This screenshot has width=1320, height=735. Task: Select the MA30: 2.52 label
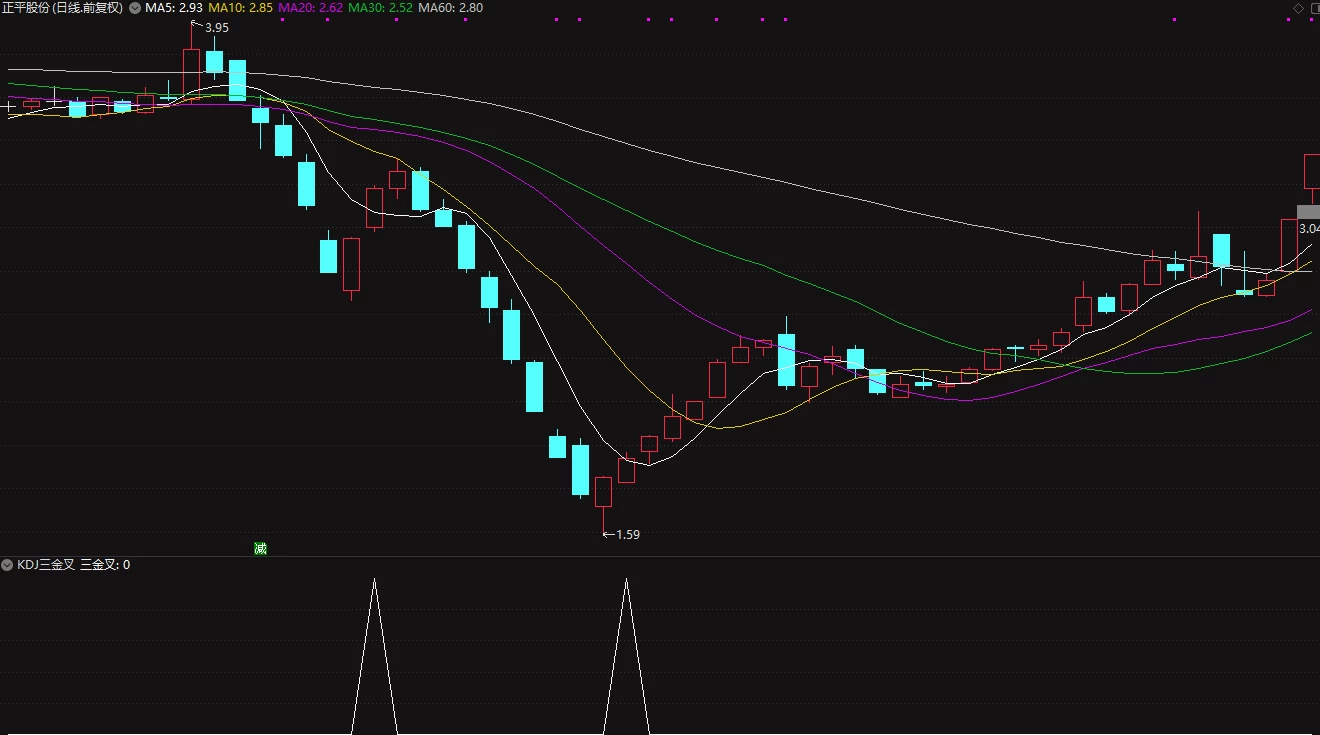[x=381, y=8]
